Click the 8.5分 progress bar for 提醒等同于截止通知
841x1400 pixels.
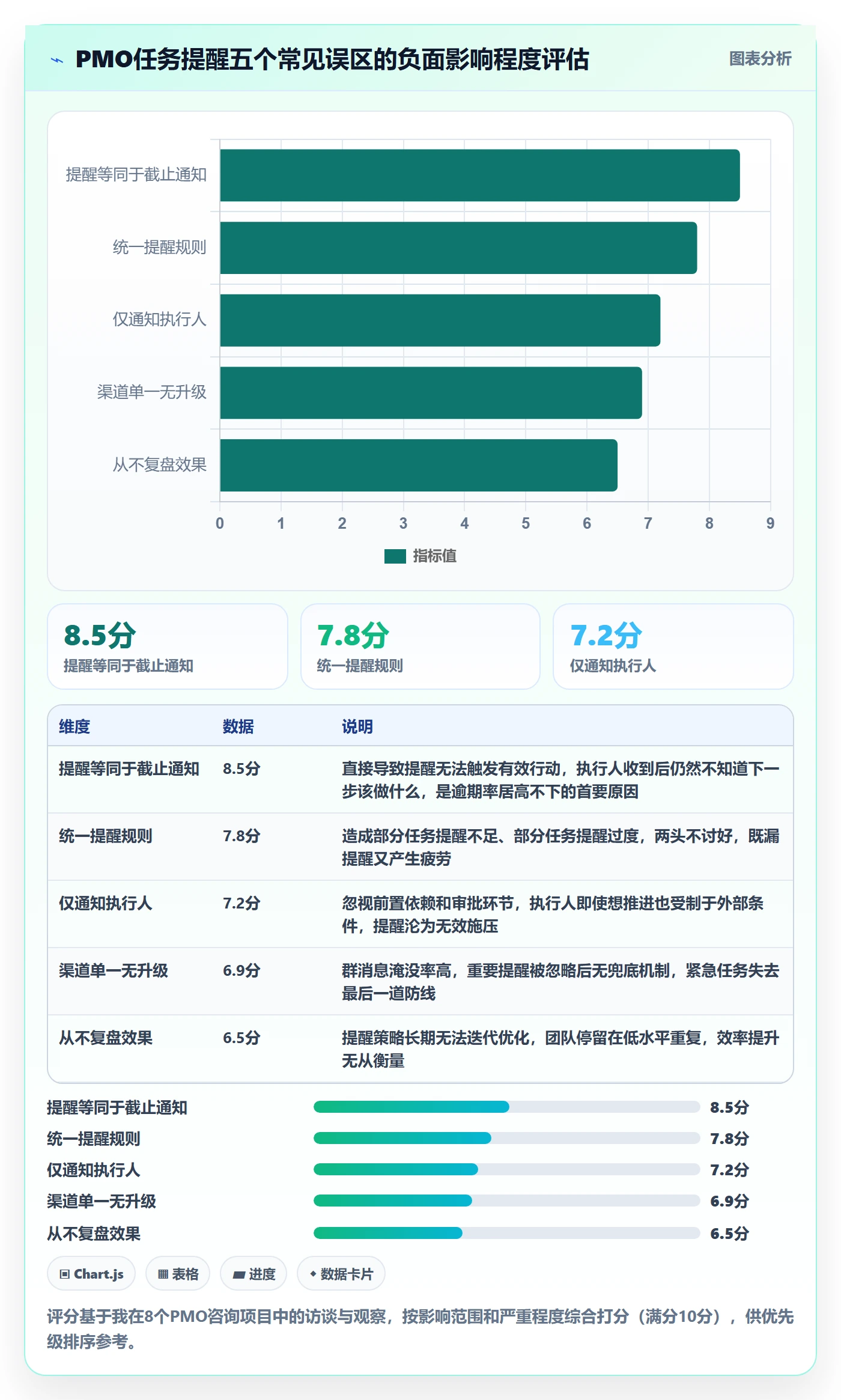click(x=506, y=1107)
